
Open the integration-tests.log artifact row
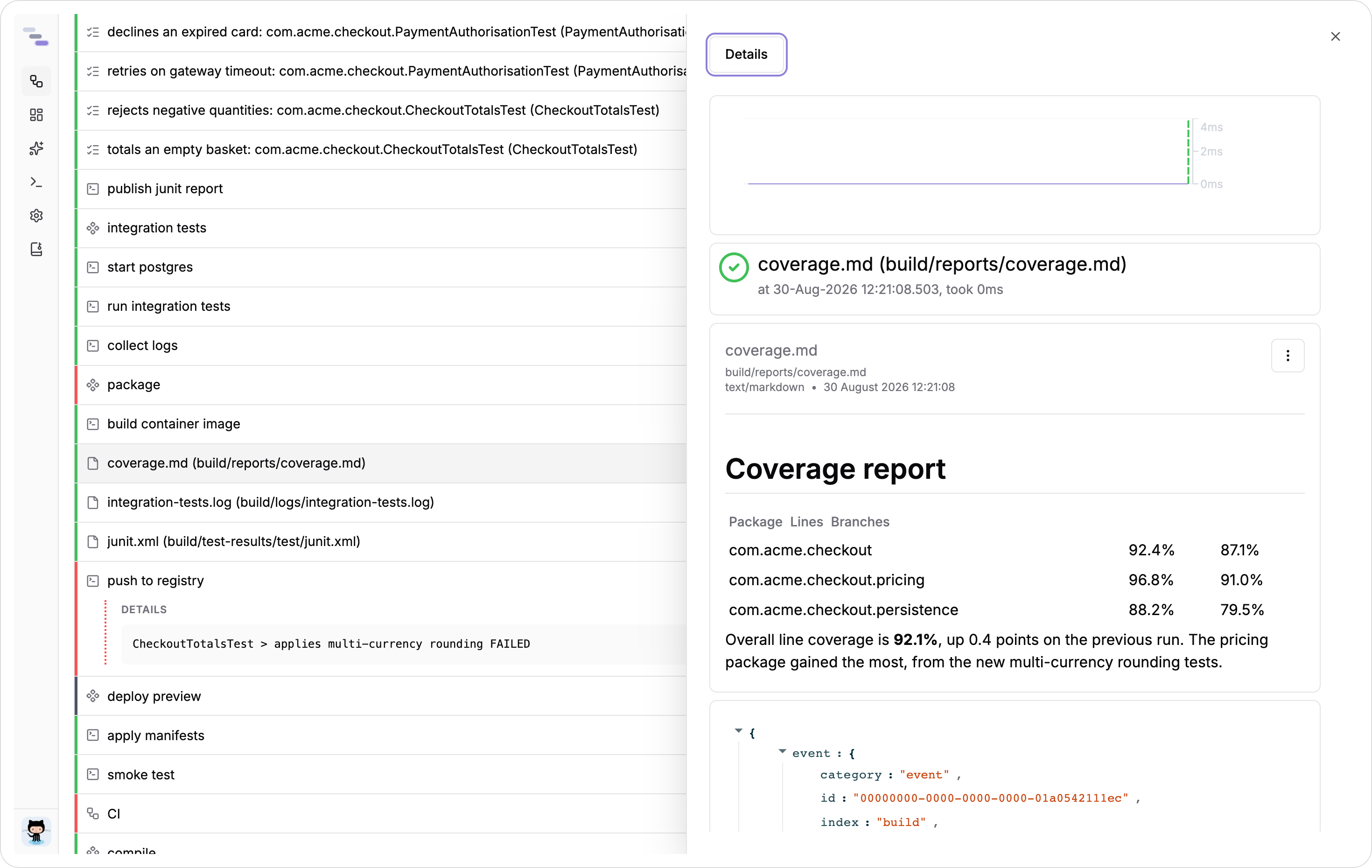coord(381,503)
